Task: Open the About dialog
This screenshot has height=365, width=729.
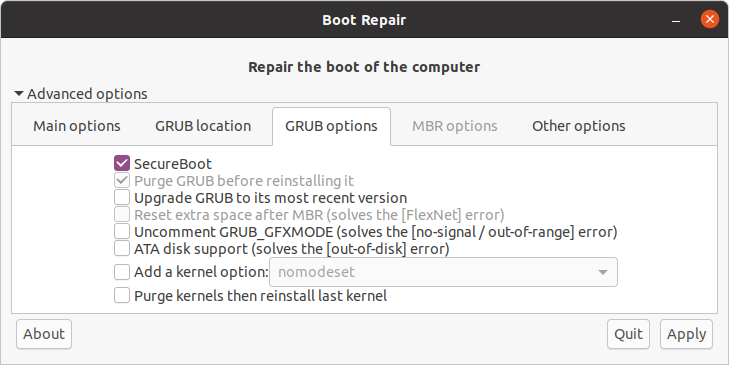Action: [x=44, y=334]
